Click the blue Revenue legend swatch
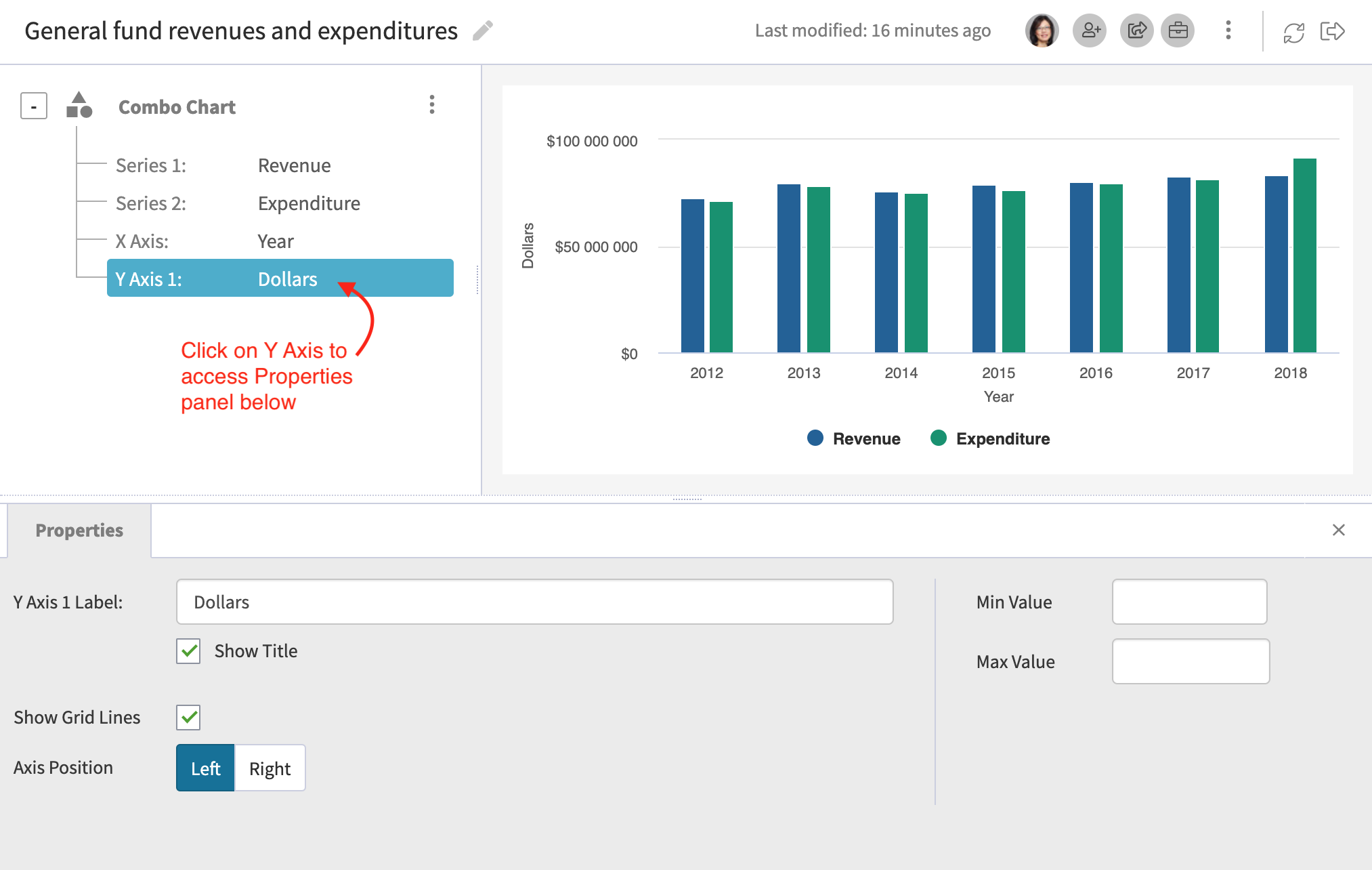The image size is (1372, 870). (x=815, y=438)
